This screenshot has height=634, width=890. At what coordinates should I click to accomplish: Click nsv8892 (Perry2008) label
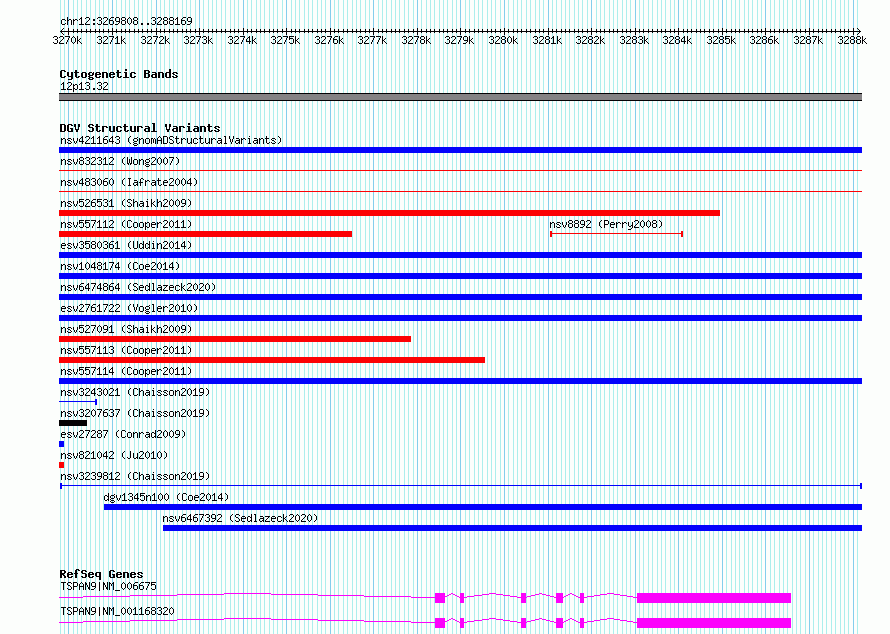coord(606,224)
